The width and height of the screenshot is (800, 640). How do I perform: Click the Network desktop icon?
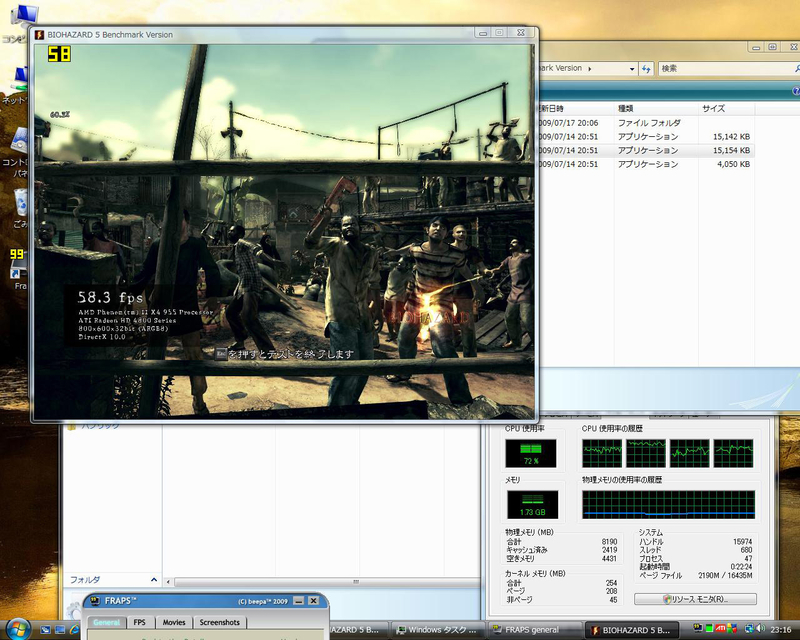click(x=19, y=79)
